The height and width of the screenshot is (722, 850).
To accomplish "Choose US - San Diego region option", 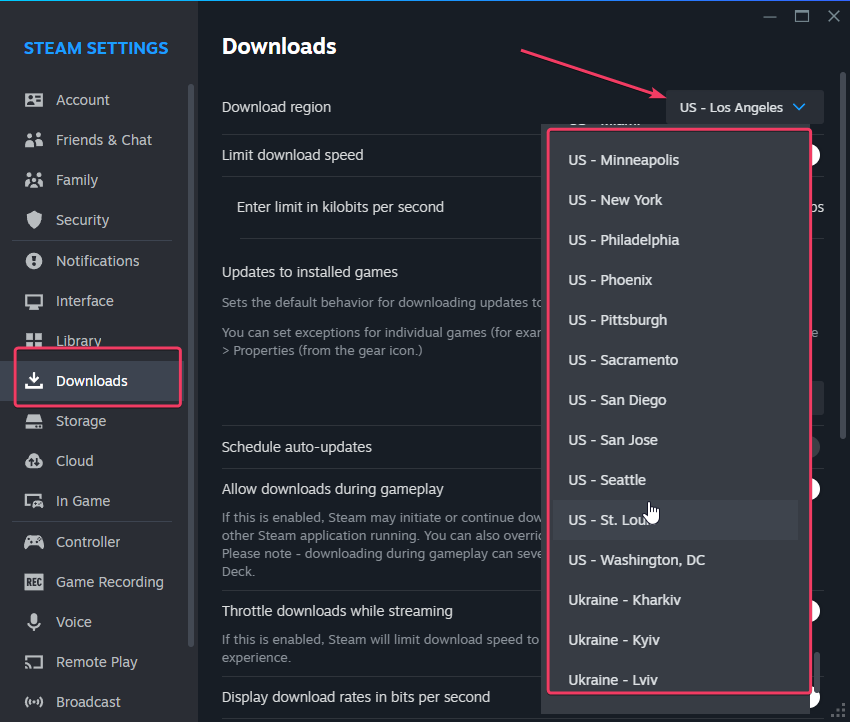I will point(675,401).
